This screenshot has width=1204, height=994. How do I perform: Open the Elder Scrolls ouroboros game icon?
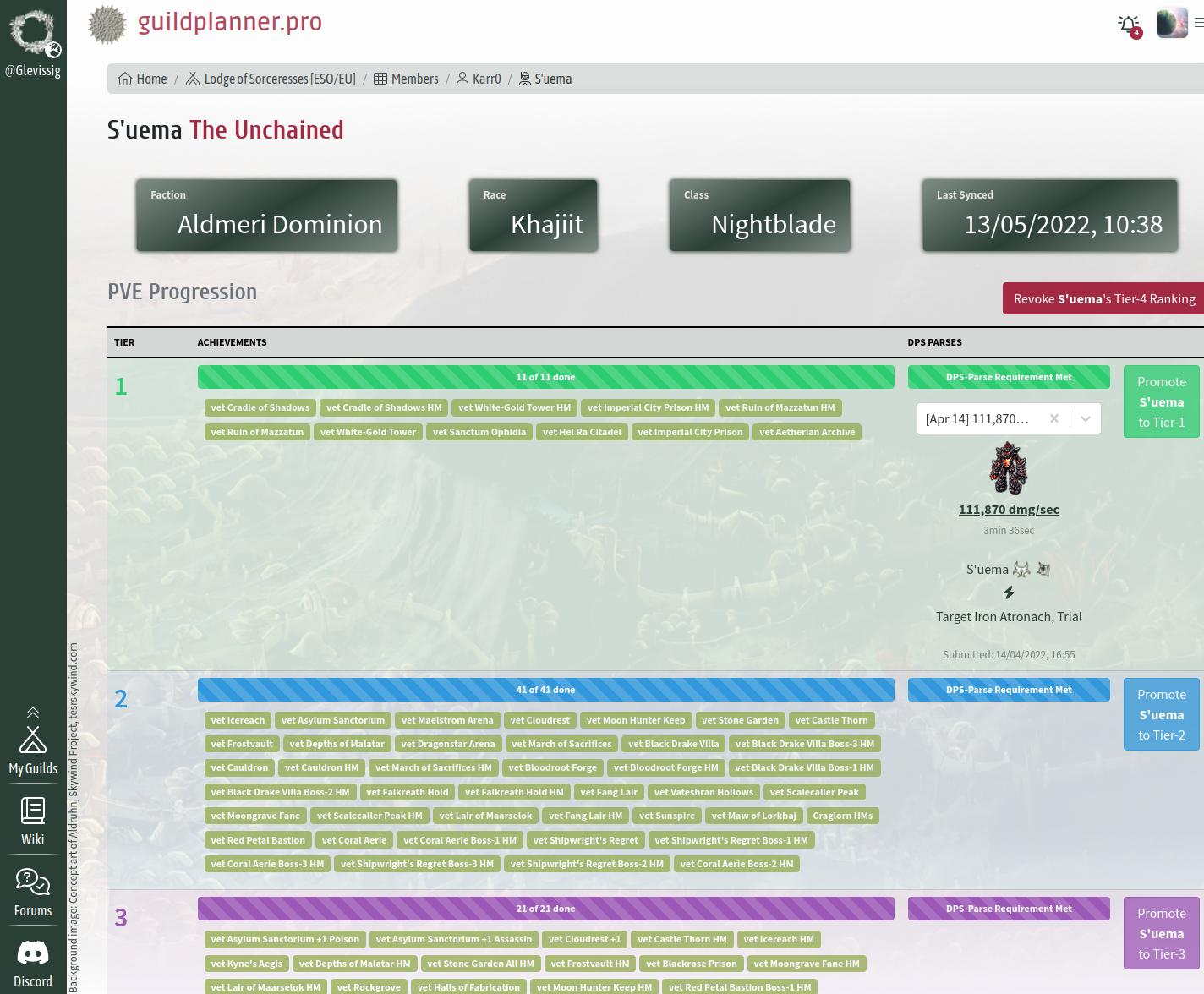point(33,33)
